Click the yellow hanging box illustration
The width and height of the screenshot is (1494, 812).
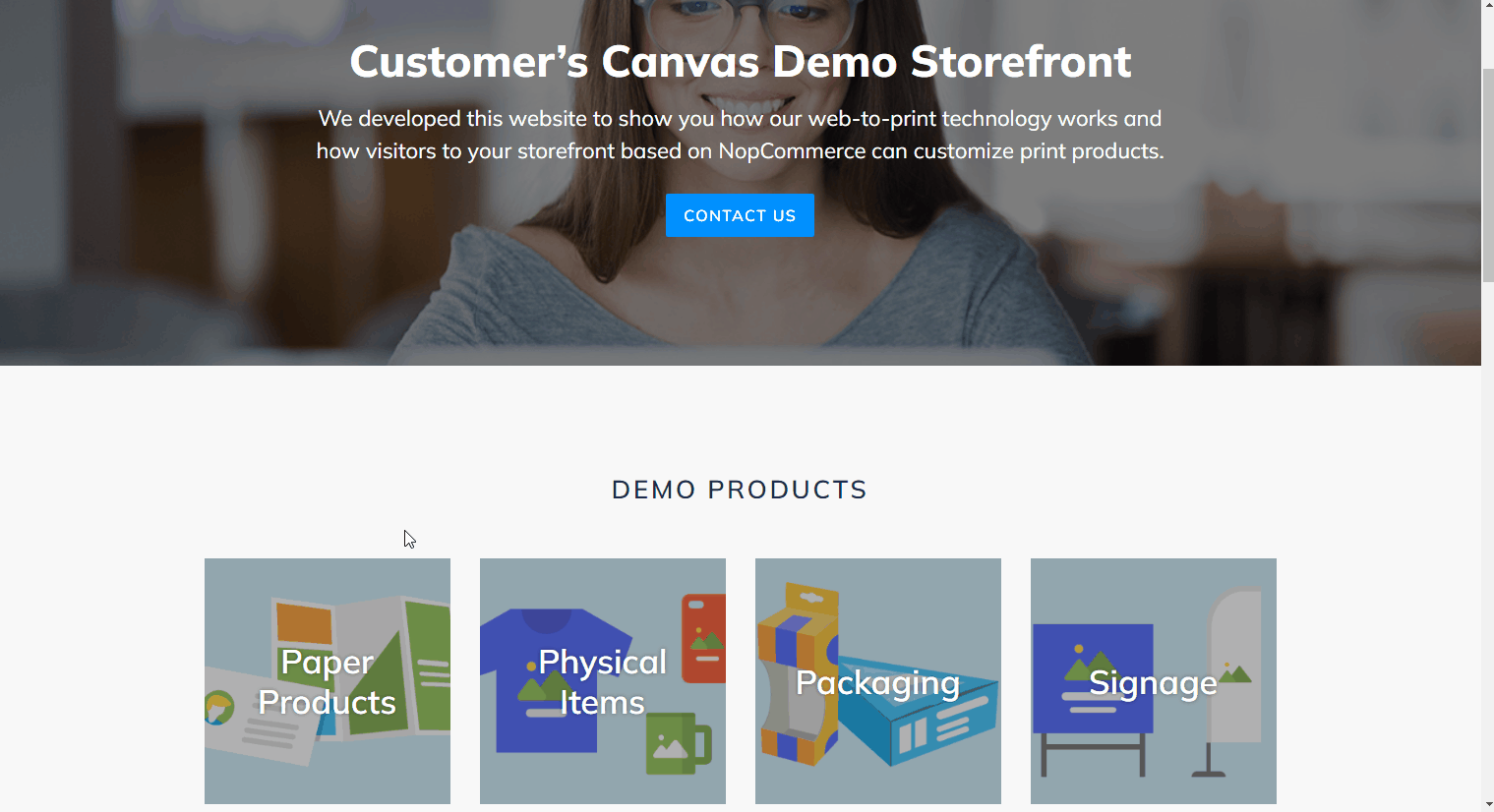pyautogui.click(x=797, y=674)
